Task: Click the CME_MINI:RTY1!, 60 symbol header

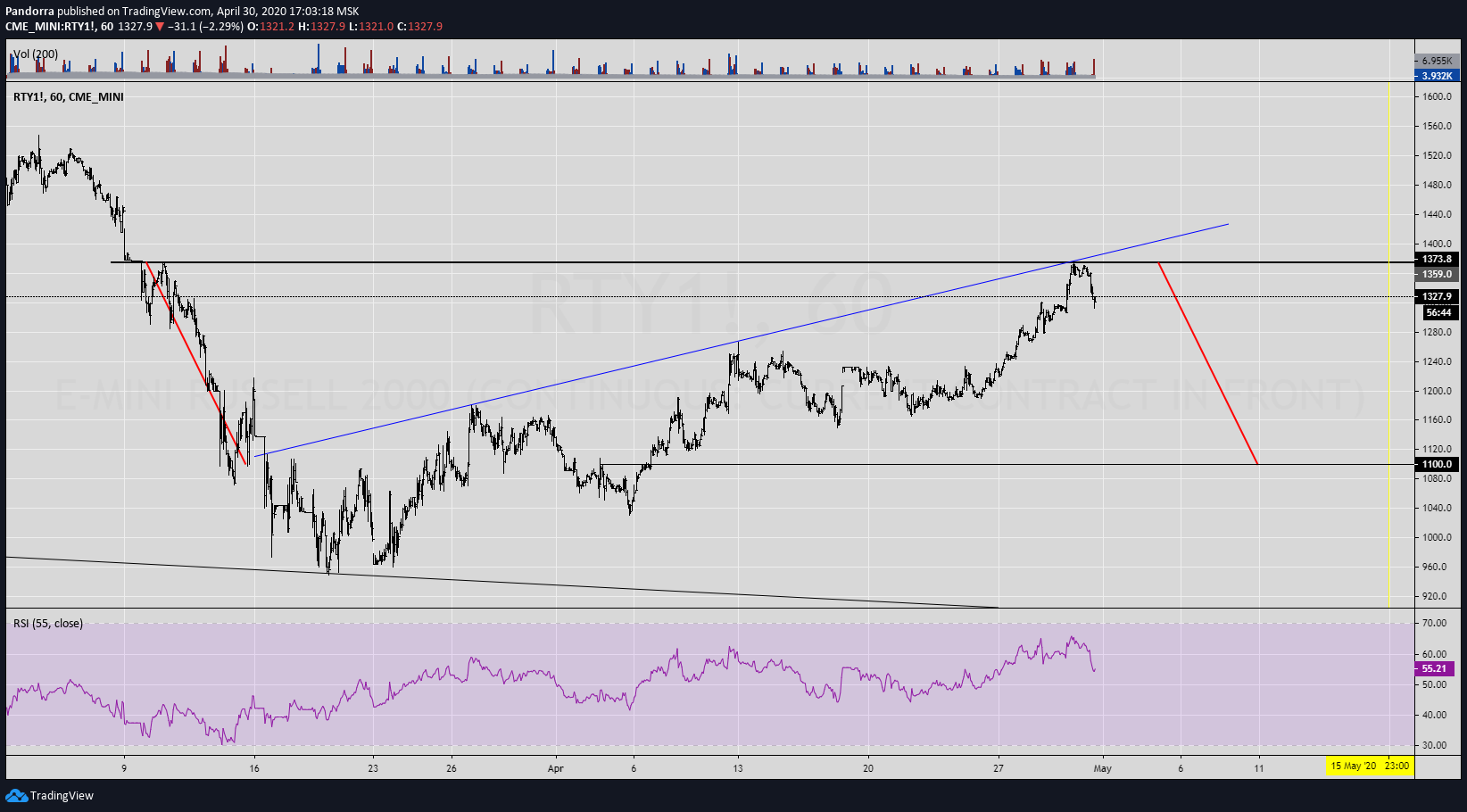Action: [x=59, y=26]
